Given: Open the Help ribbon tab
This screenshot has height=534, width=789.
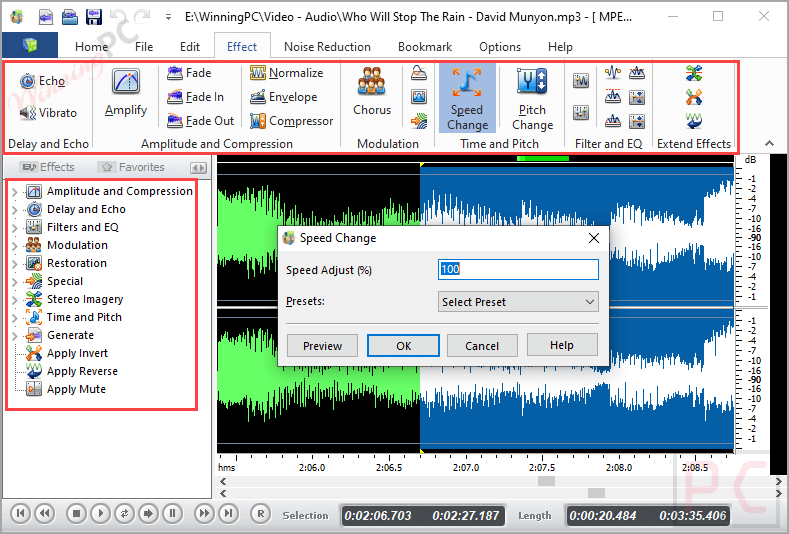Looking at the screenshot, I should pyautogui.click(x=560, y=46).
